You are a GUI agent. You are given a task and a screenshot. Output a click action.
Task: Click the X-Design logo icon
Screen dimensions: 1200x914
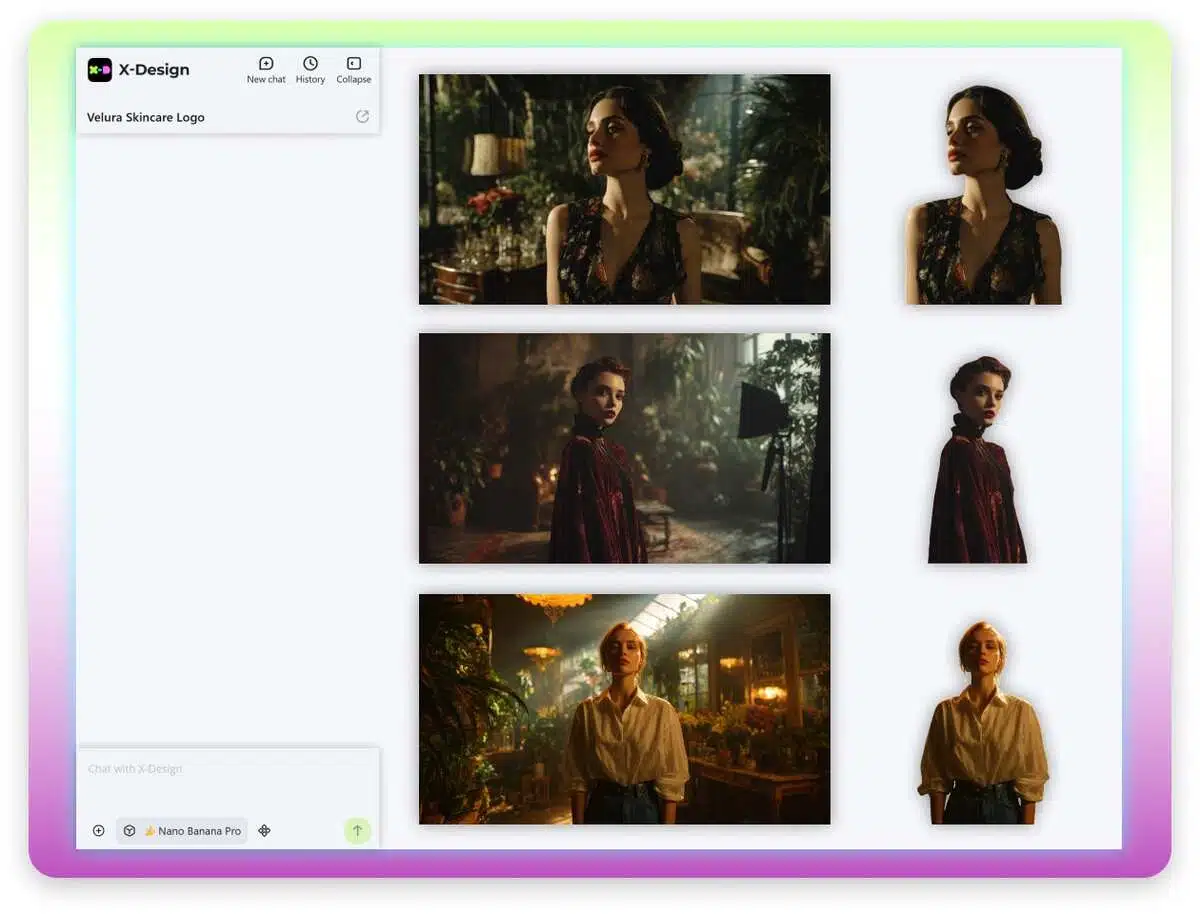coord(100,69)
